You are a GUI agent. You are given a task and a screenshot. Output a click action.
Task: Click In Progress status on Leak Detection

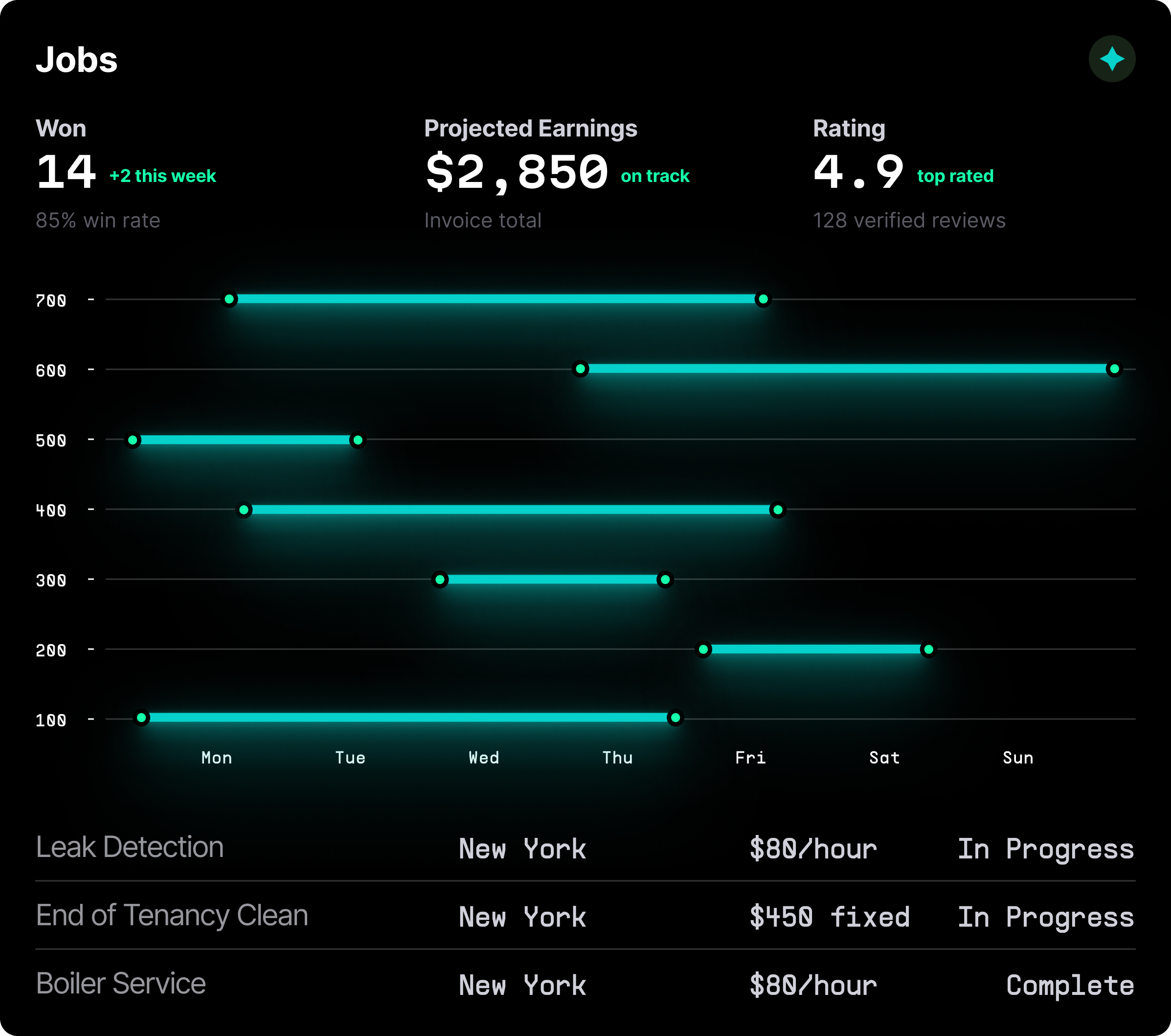click(1046, 849)
